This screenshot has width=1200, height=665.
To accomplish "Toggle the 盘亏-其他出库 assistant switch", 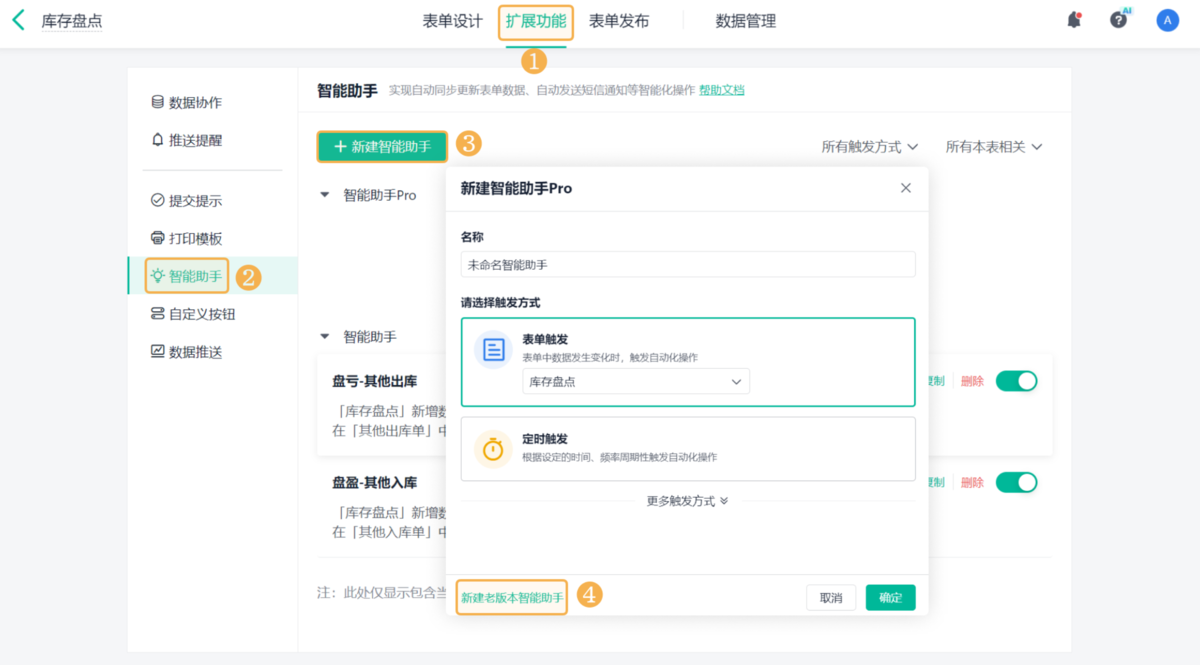I will coord(1017,381).
